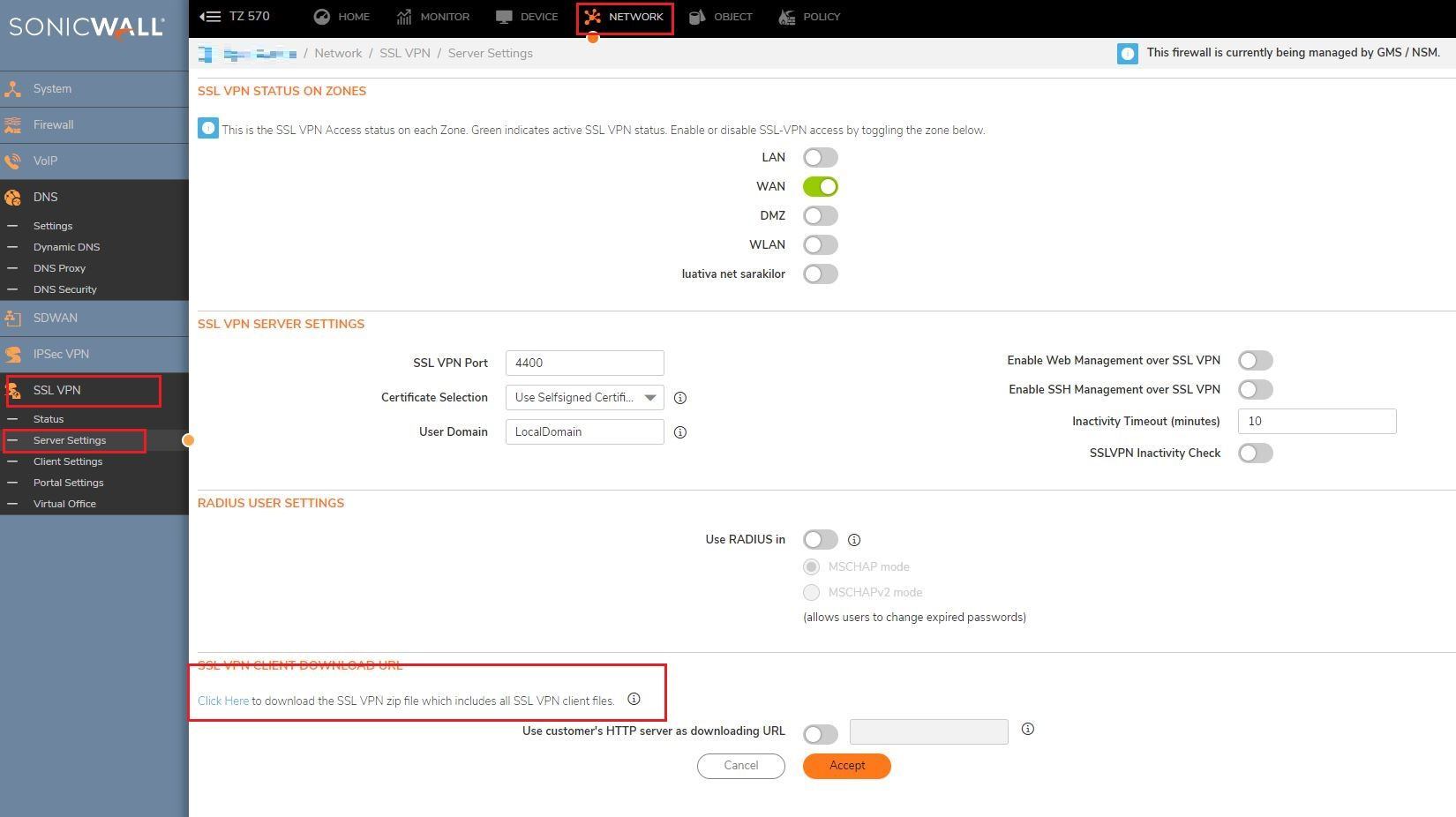Open SSL VPN Status page in sidebar
1456x817 pixels.
(x=49, y=419)
